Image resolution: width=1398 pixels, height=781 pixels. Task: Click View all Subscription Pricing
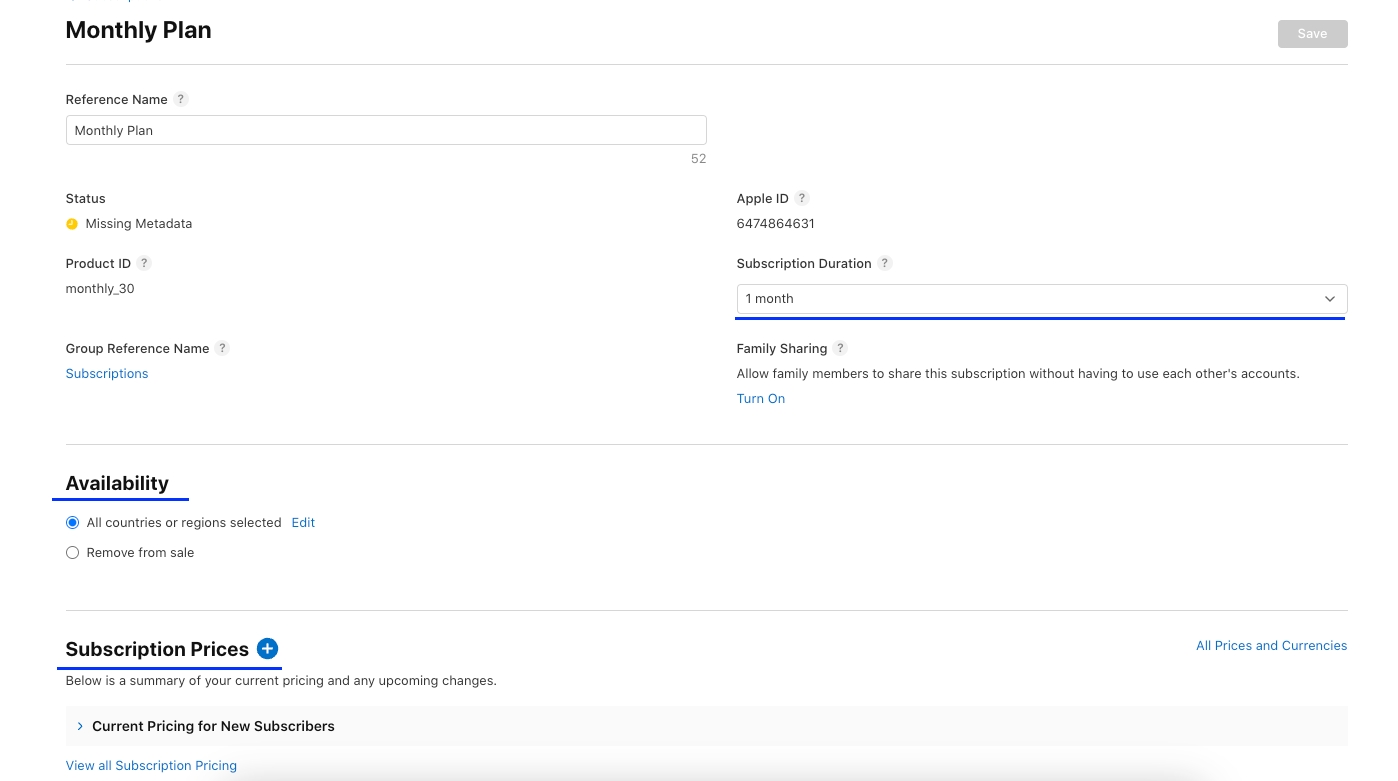(x=151, y=765)
